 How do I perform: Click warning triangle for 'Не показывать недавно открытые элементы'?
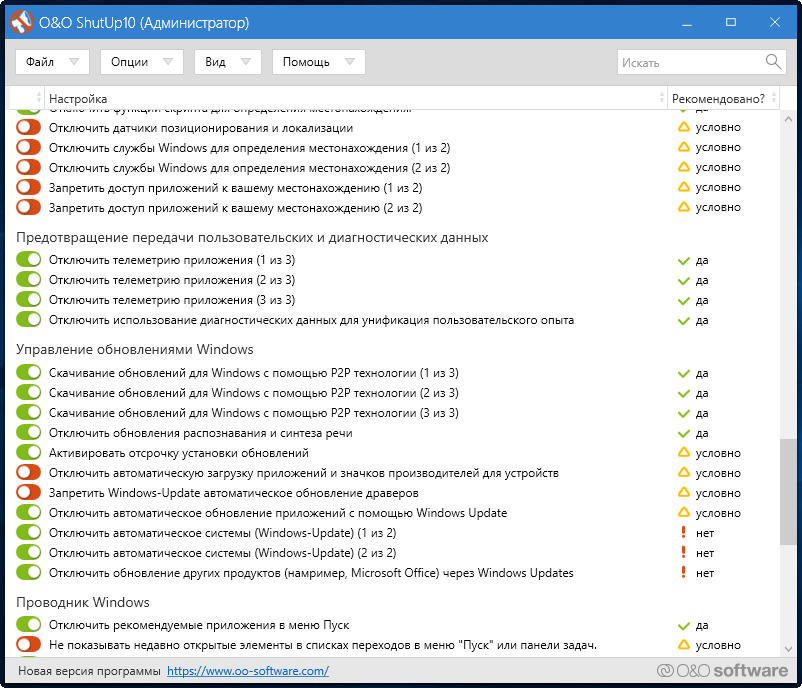click(x=683, y=645)
